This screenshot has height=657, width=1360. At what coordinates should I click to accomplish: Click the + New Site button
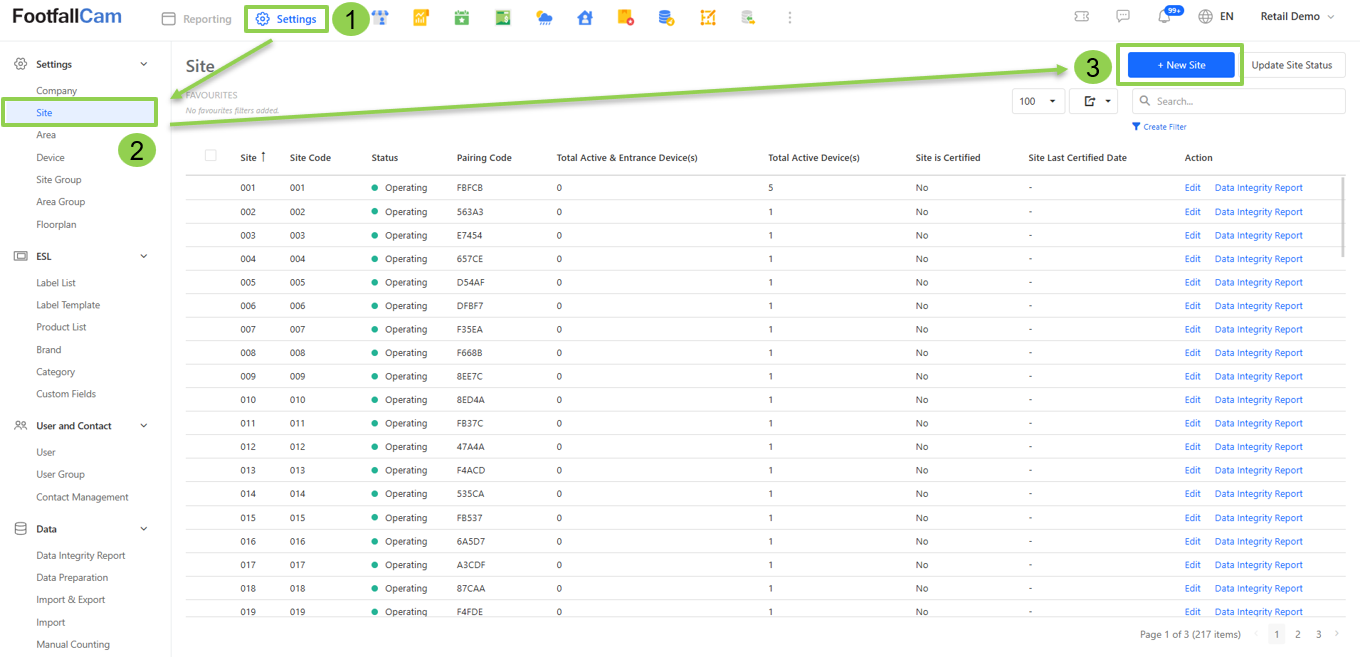[x=1181, y=65]
